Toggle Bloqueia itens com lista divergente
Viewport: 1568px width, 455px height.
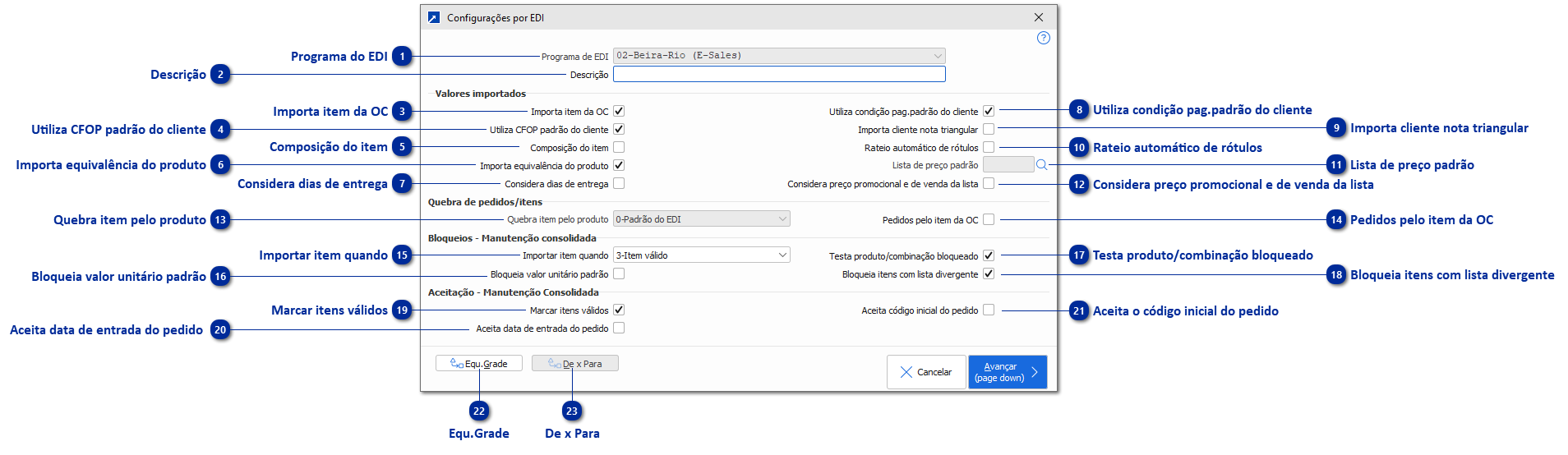[x=989, y=273]
